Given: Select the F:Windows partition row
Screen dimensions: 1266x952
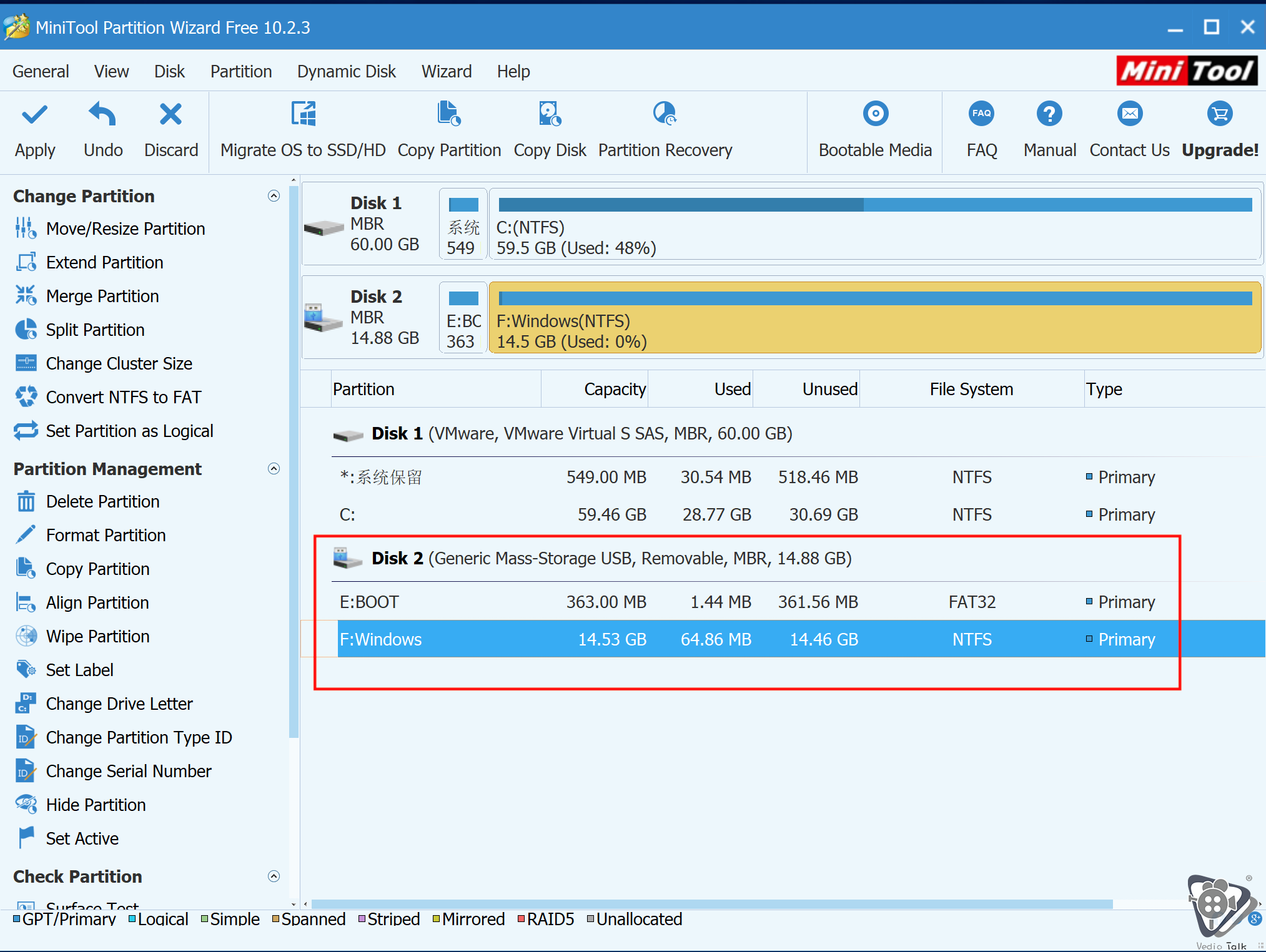Looking at the screenshot, I should (801, 639).
